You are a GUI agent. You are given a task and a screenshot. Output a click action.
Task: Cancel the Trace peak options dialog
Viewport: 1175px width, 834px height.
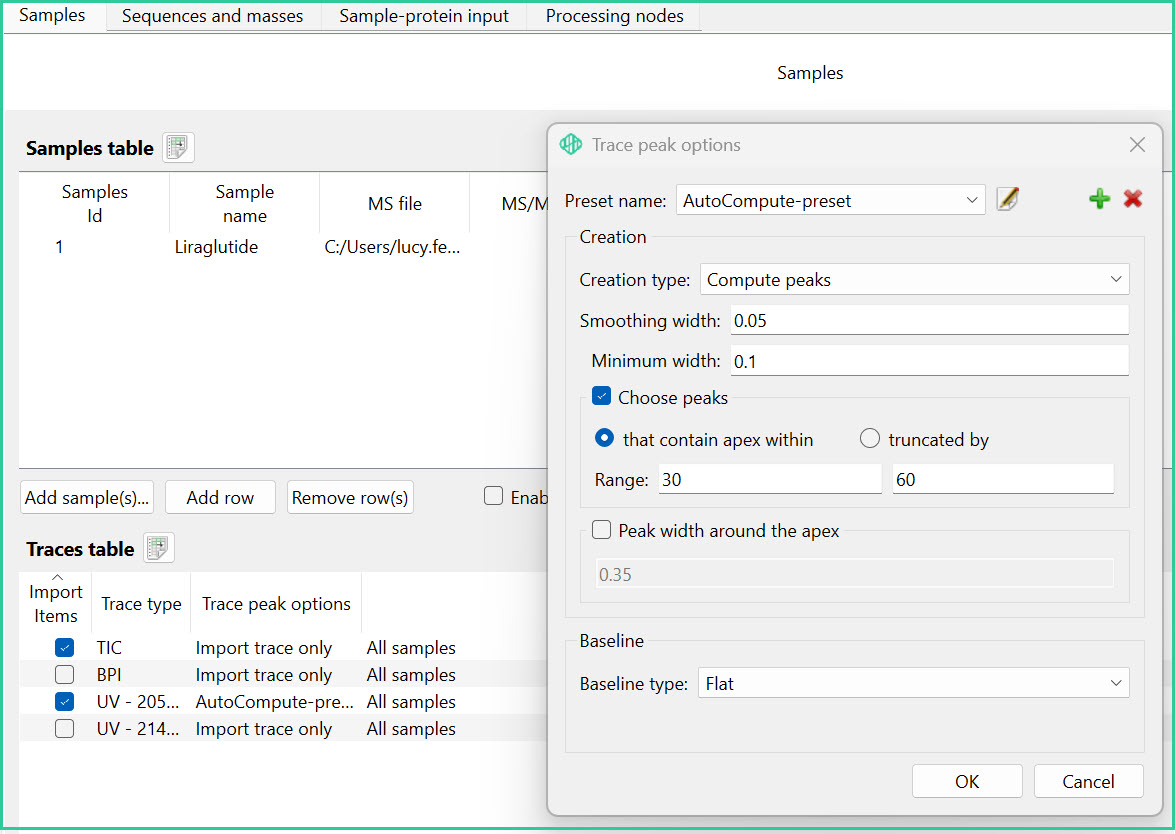(x=1088, y=782)
